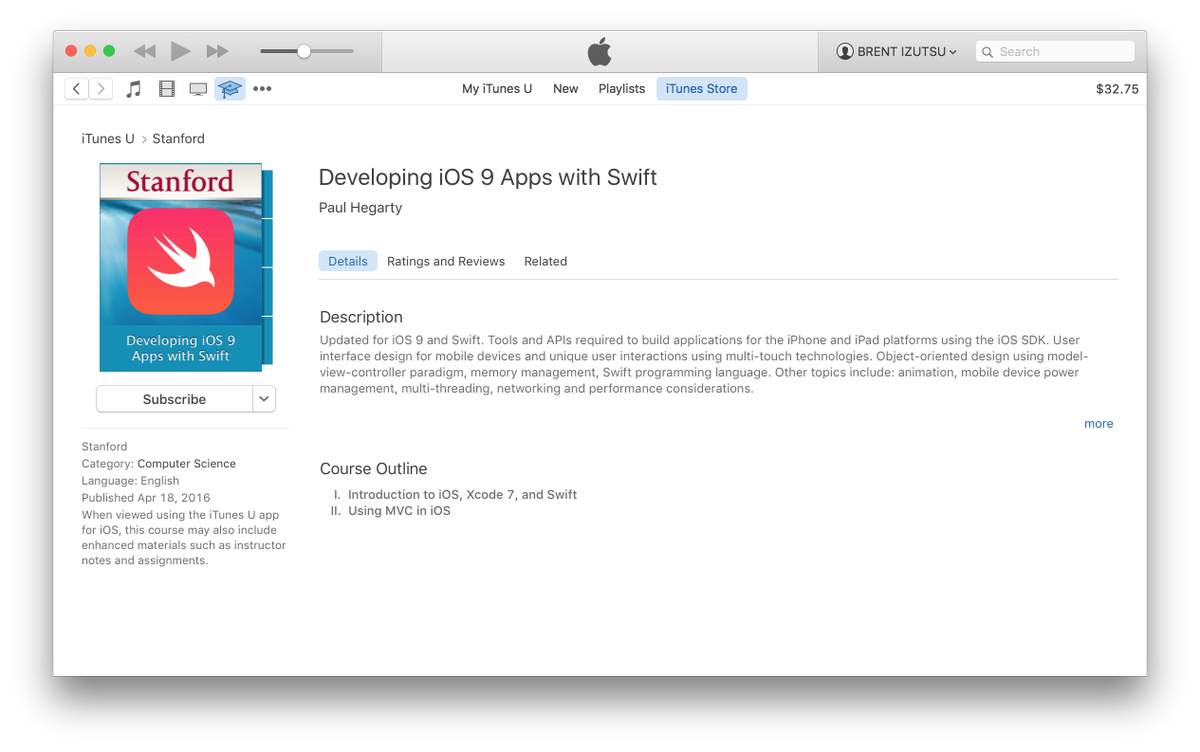Viewport: 1200px width, 752px height.
Task: Click the search magnifier icon
Action: [x=987, y=52]
